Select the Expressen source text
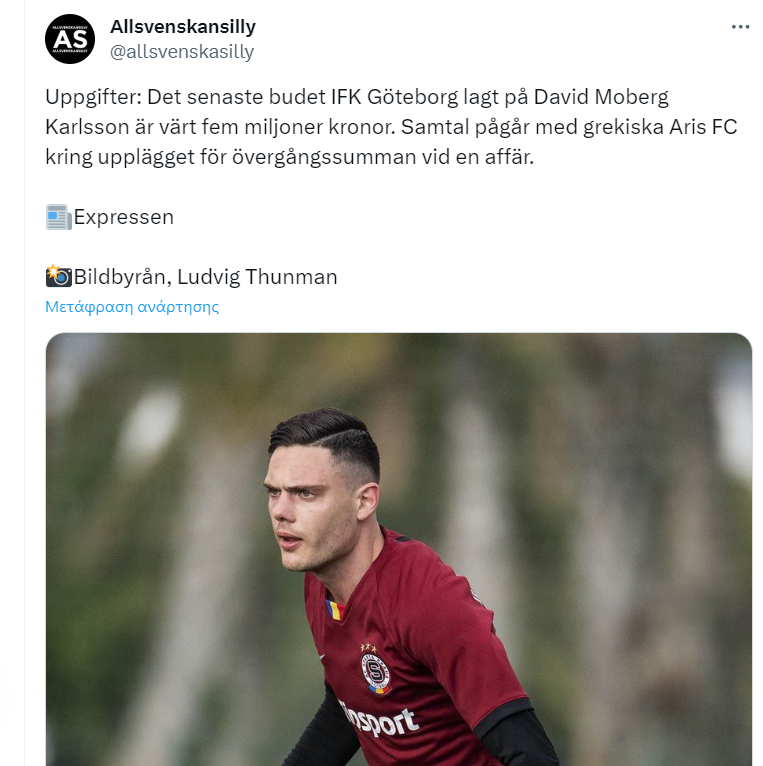 click(x=124, y=217)
